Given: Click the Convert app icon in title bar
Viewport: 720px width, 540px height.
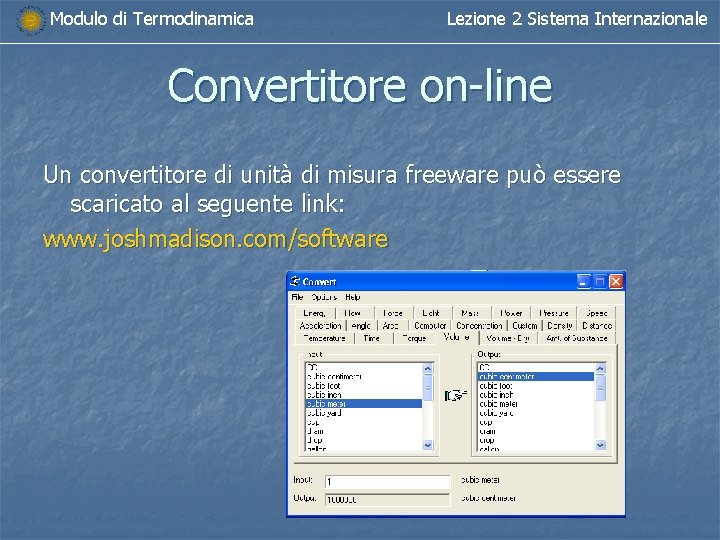Looking at the screenshot, I should point(295,281).
